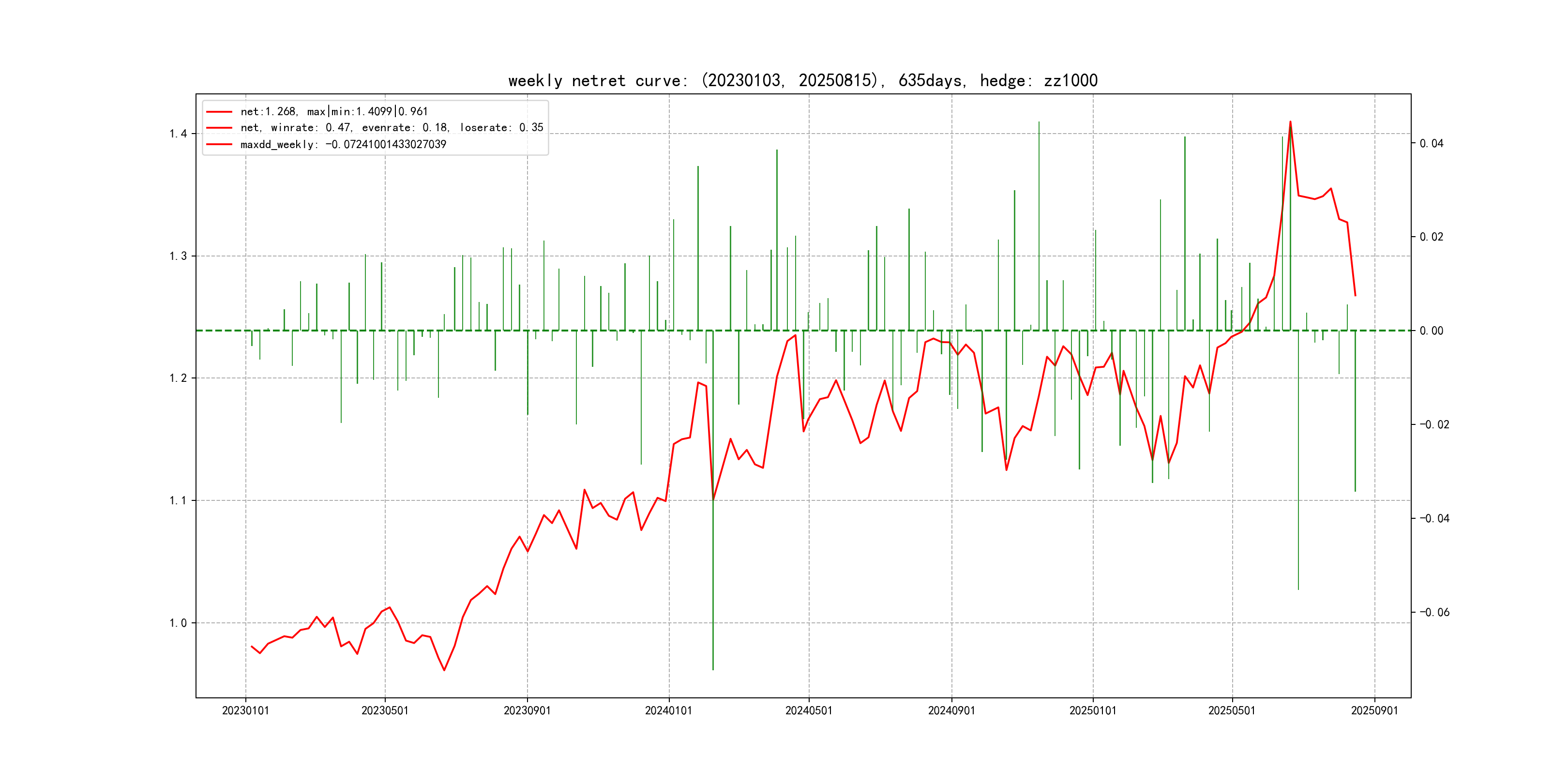
Task: Click left y-axis tick label 1.0
Action: pos(178,623)
